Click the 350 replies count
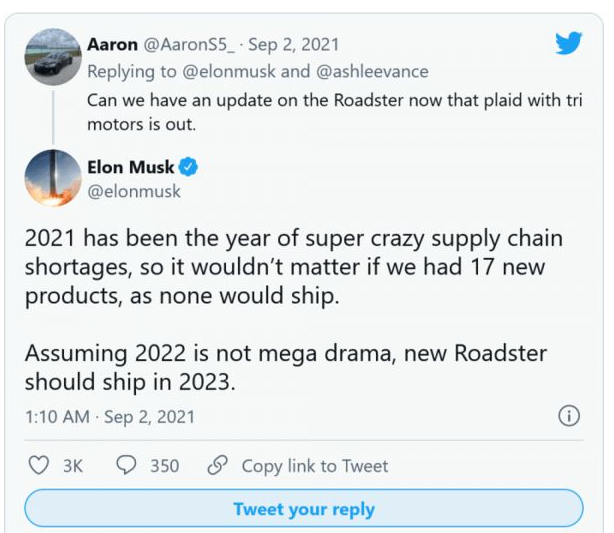Screen dimensions: 614x533 click(x=164, y=466)
